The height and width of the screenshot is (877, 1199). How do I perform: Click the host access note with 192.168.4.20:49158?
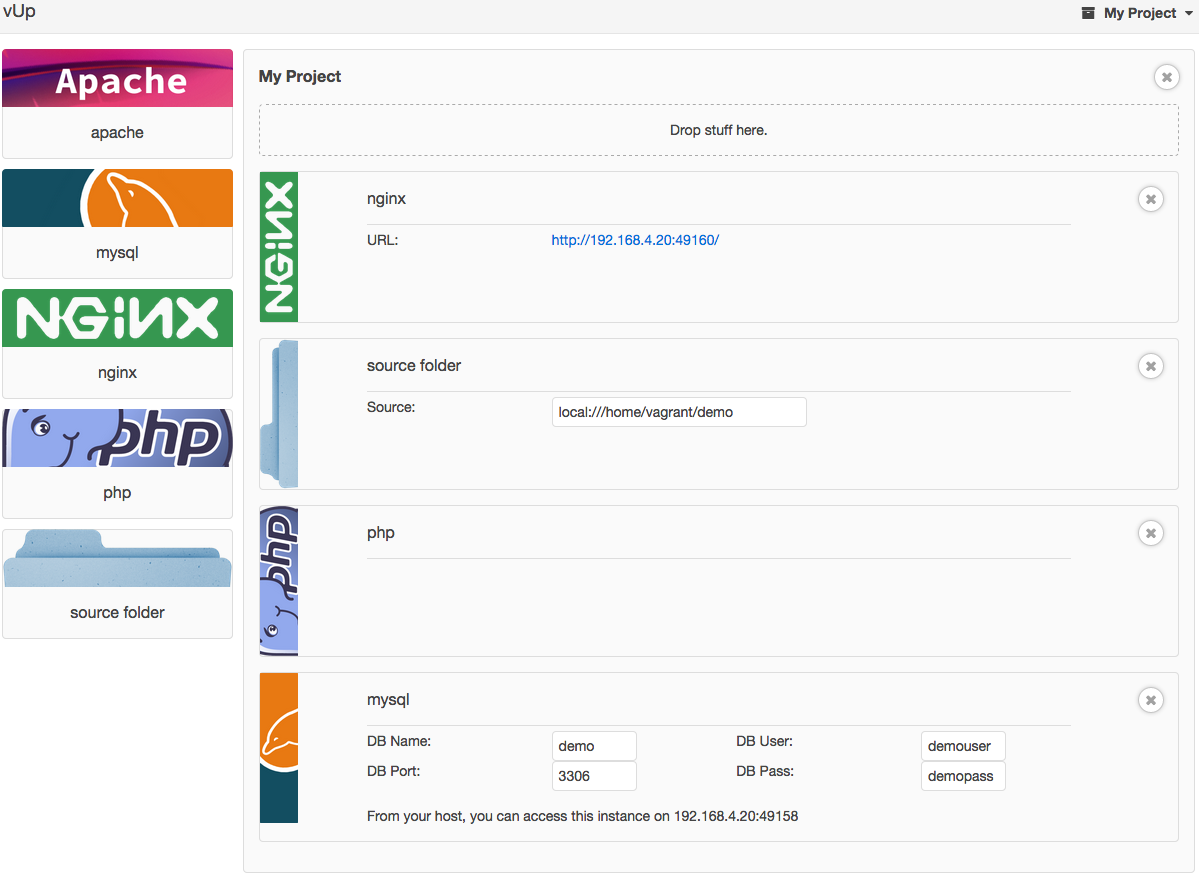[x=583, y=816]
